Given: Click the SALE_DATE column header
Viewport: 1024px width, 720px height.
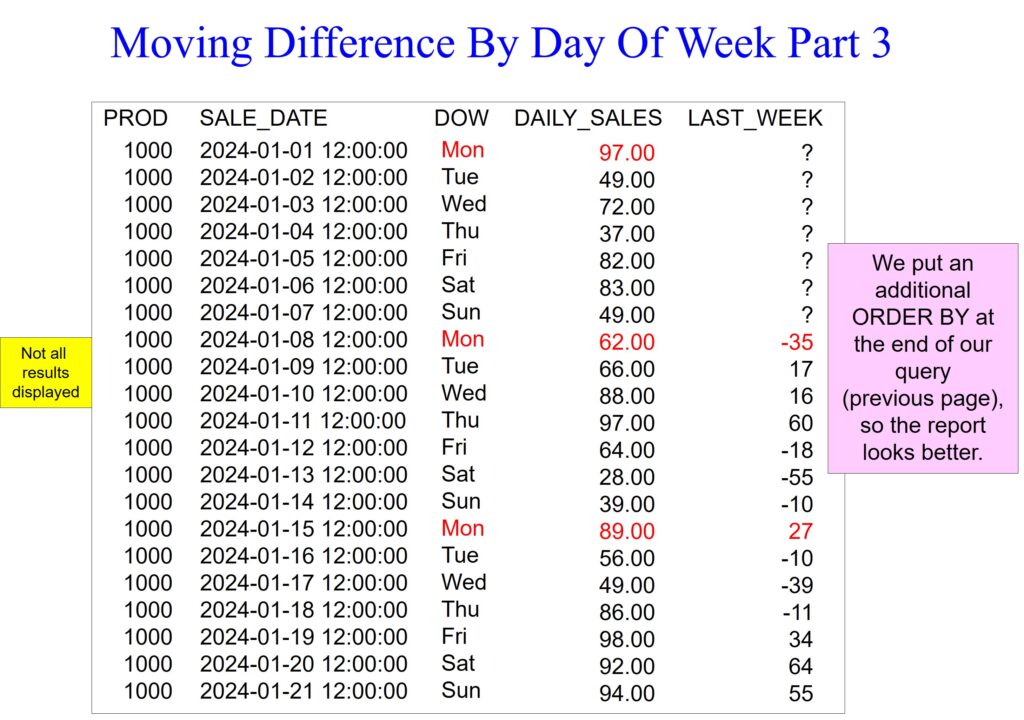Looking at the screenshot, I should [263, 118].
